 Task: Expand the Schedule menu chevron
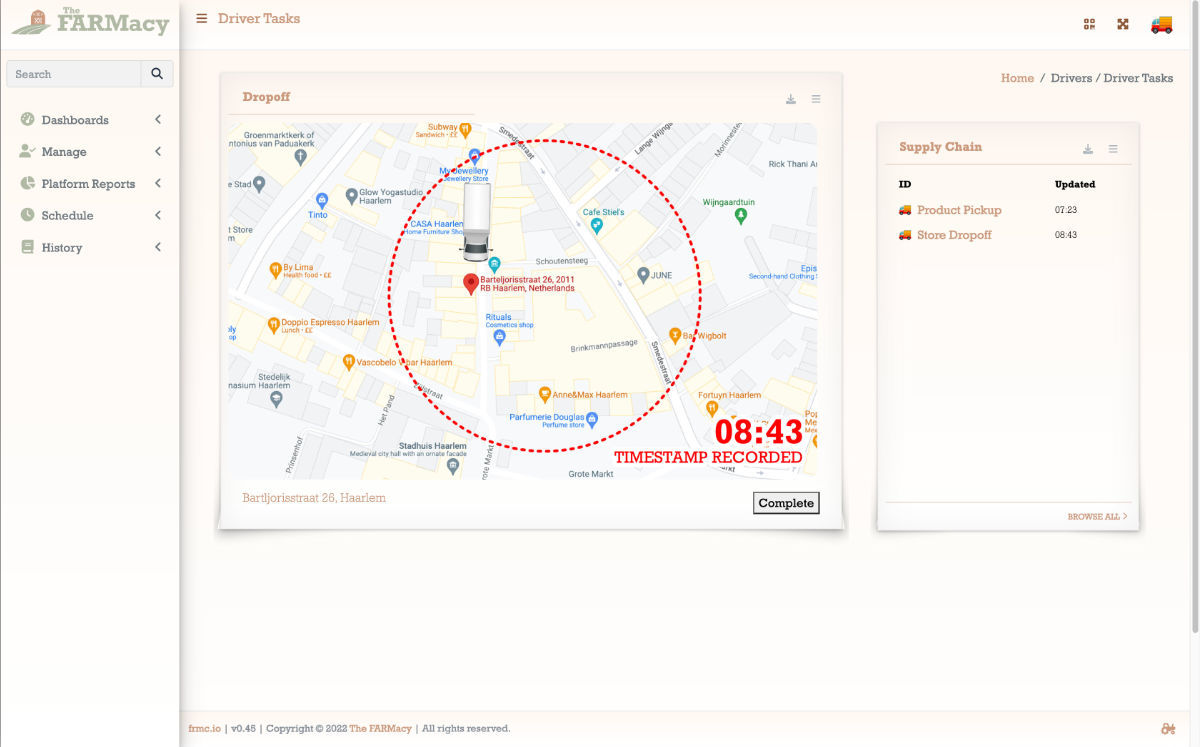[x=158, y=216]
